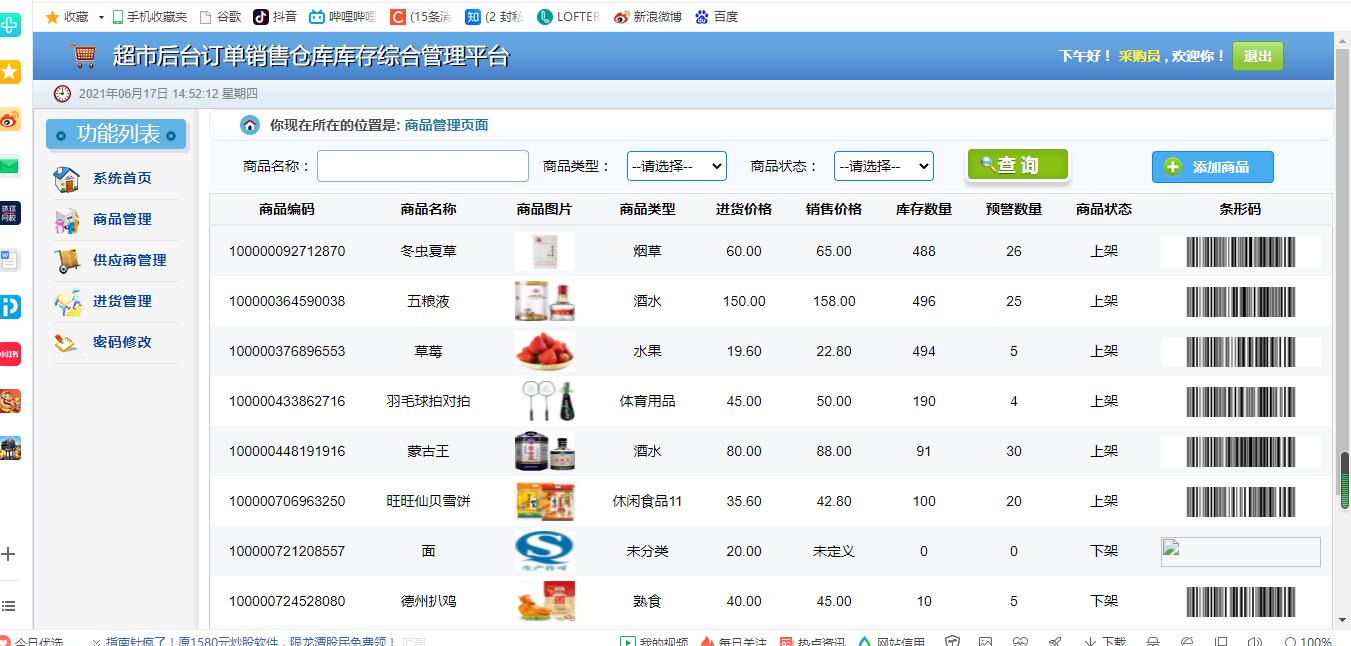Click the 面 product QS logo image

point(545,551)
